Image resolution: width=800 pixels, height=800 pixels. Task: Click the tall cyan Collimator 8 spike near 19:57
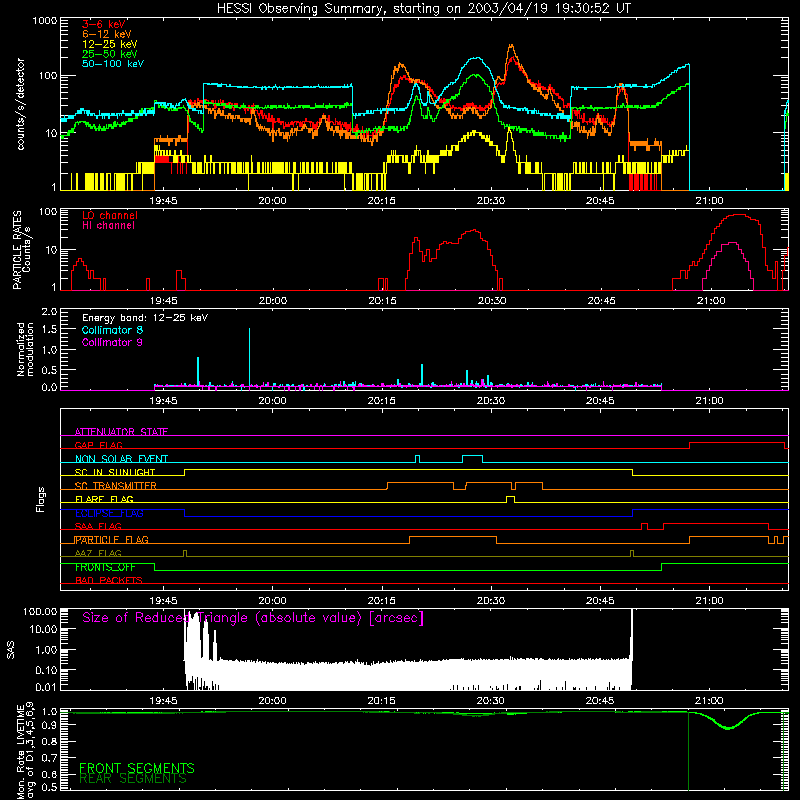pyautogui.click(x=249, y=357)
